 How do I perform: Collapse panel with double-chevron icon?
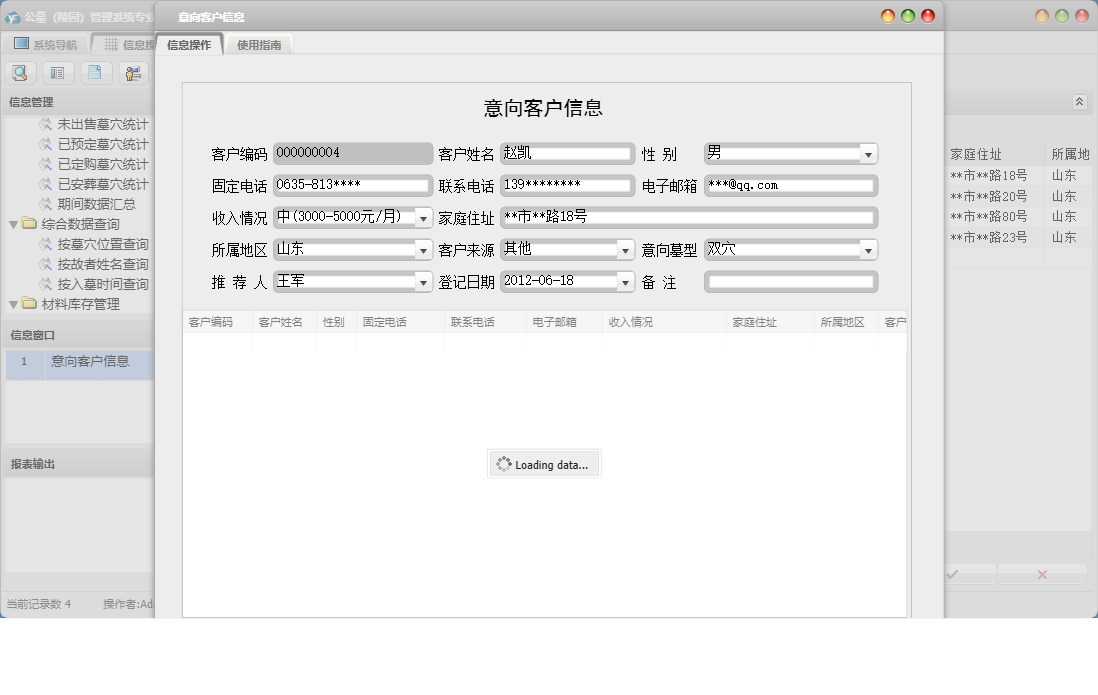click(x=1079, y=102)
